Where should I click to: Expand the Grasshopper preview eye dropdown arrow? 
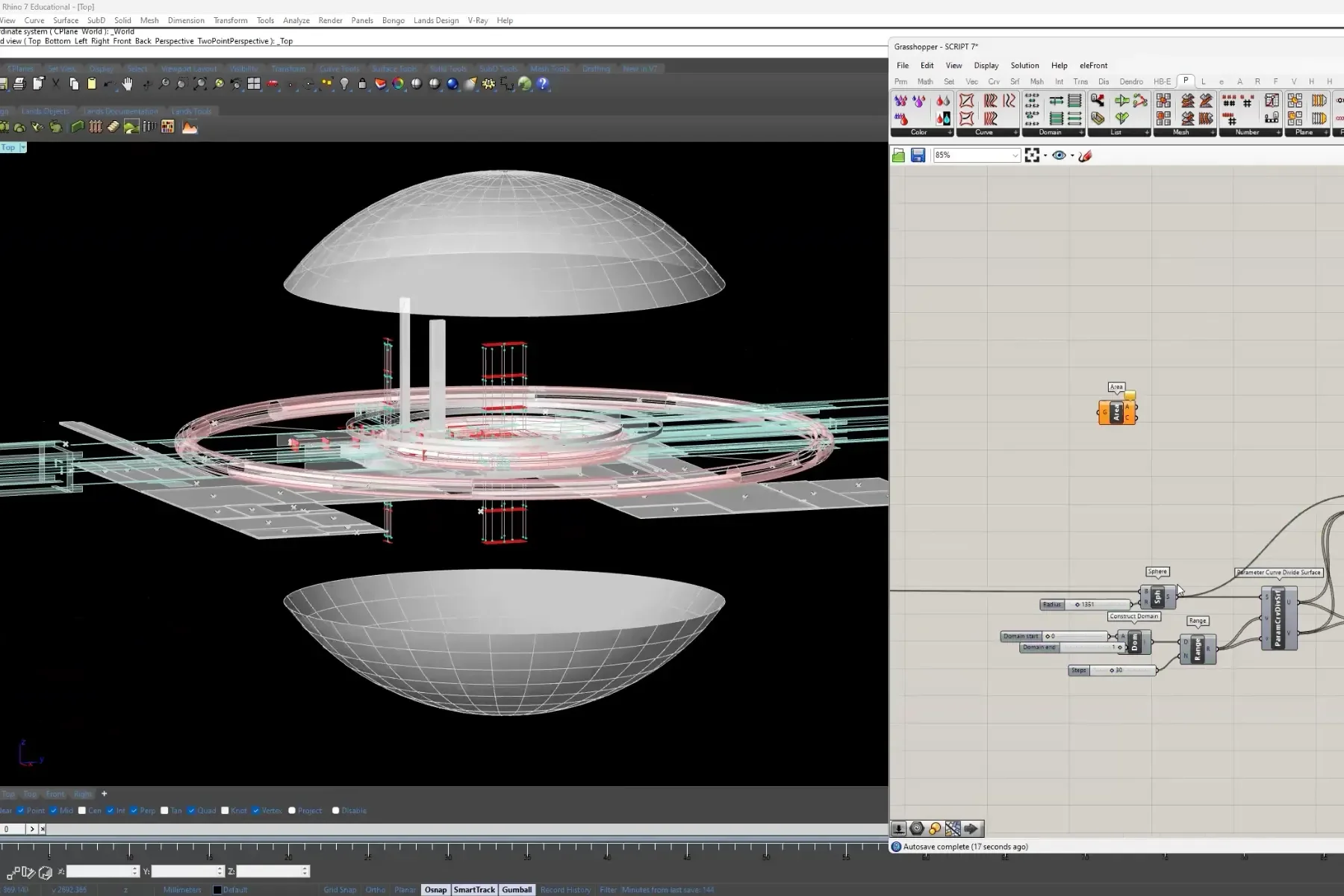point(1072,155)
